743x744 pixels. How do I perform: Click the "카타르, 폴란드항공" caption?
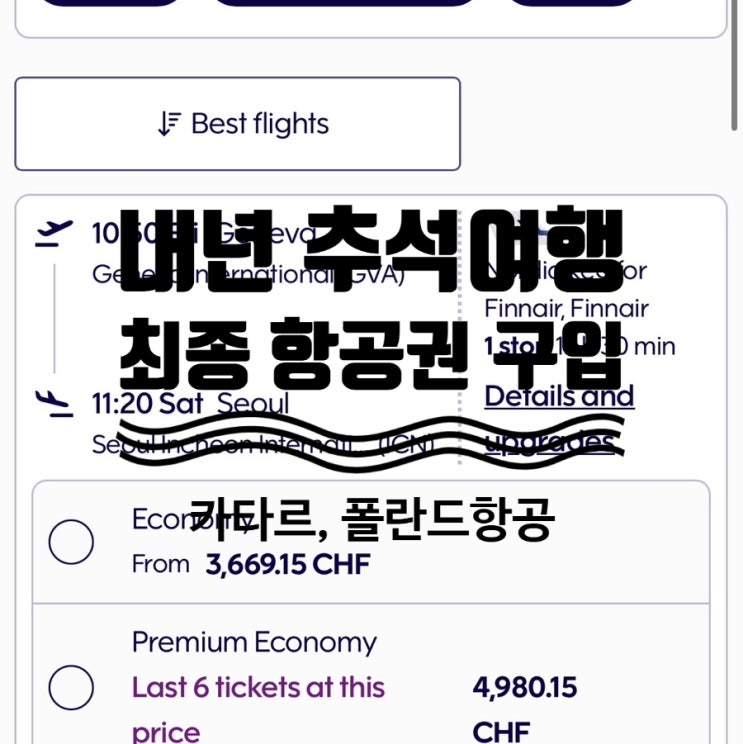(x=370, y=520)
